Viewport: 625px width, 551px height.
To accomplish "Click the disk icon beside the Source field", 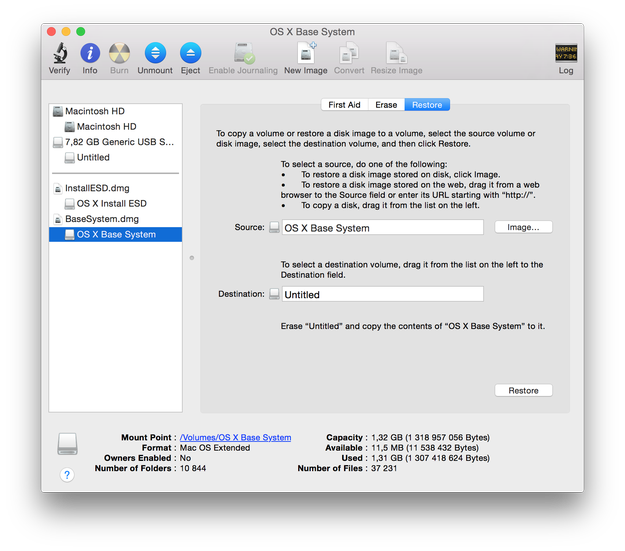I will (274, 227).
